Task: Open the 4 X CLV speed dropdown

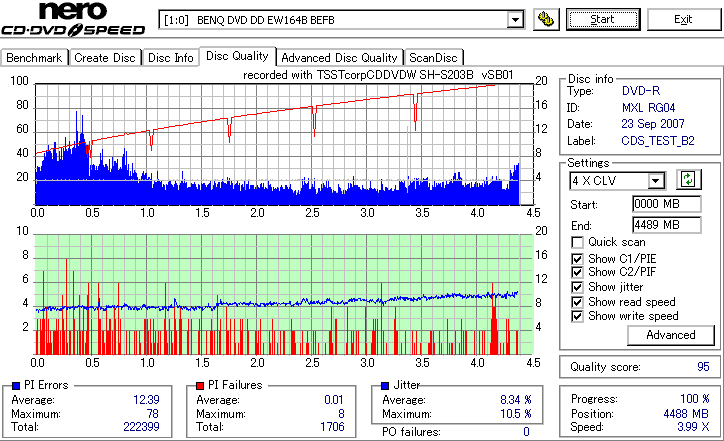Action: 655,181
